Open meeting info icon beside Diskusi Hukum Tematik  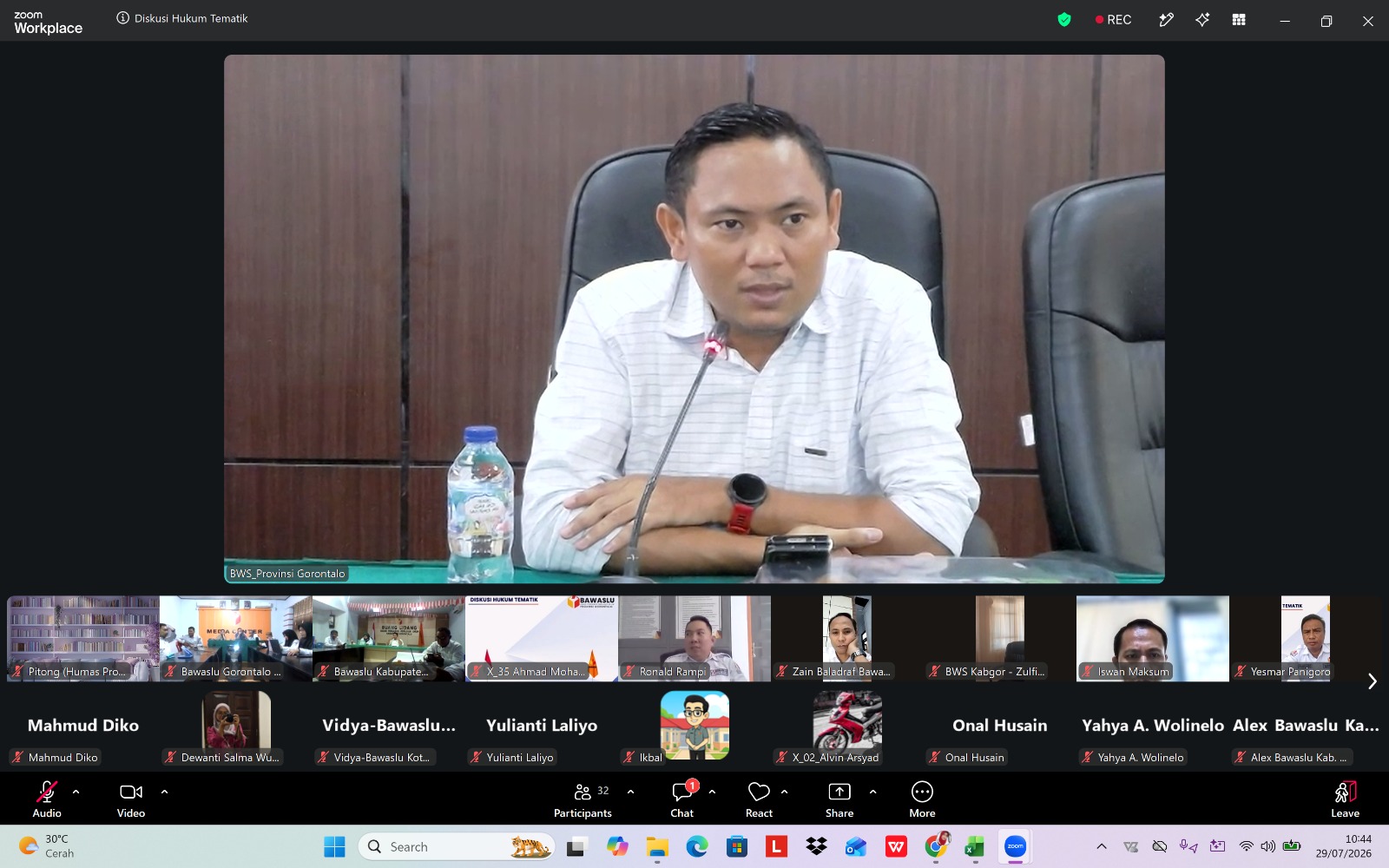click(123, 18)
